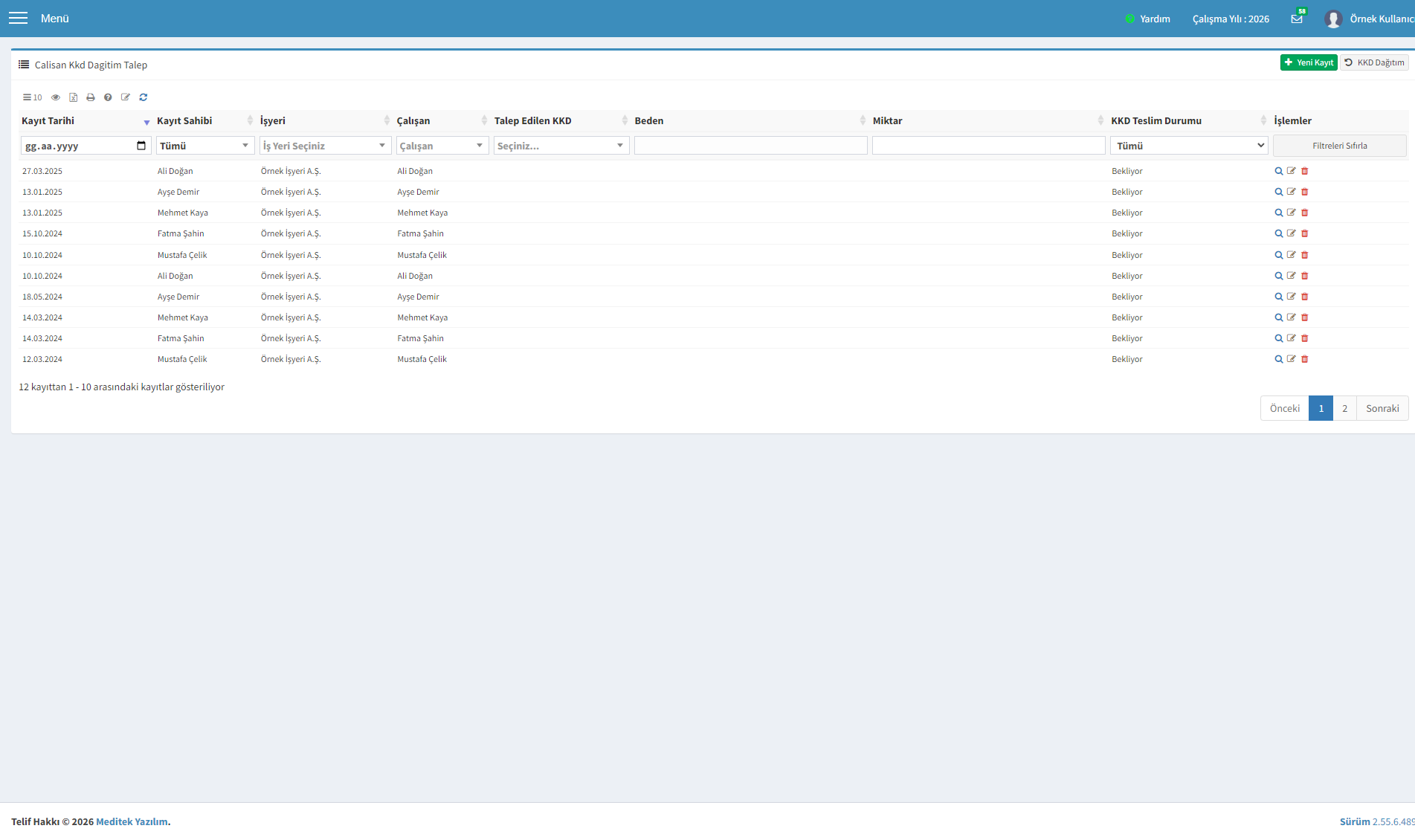Screen dimensions: 1415x840
Task: Open the hamburger Menü
Action: pyautogui.click(x=18, y=19)
